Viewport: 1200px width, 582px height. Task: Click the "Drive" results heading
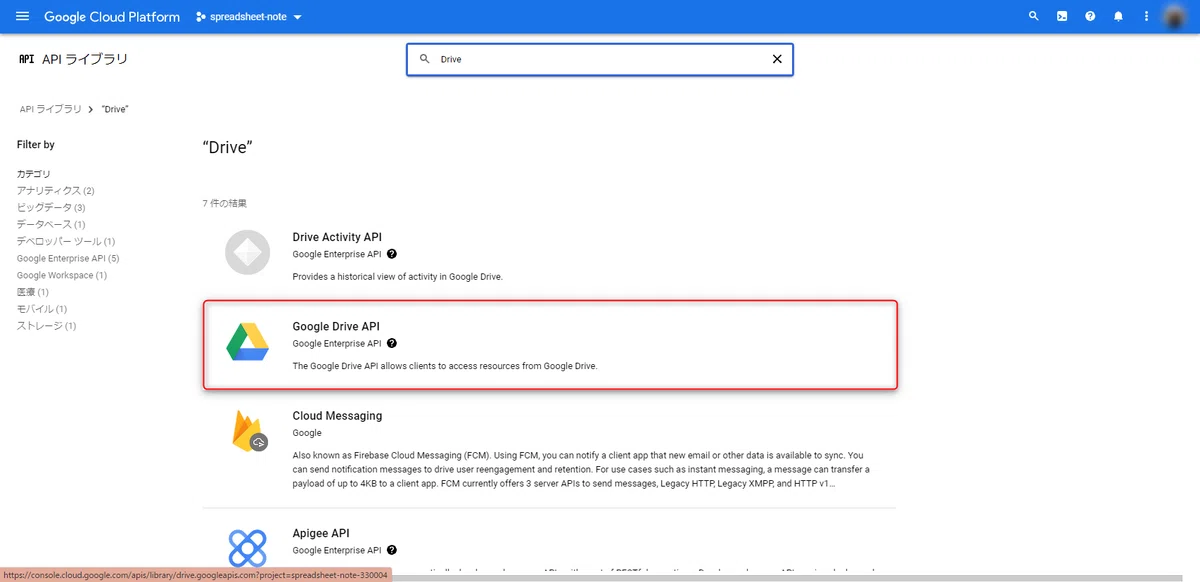[227, 147]
